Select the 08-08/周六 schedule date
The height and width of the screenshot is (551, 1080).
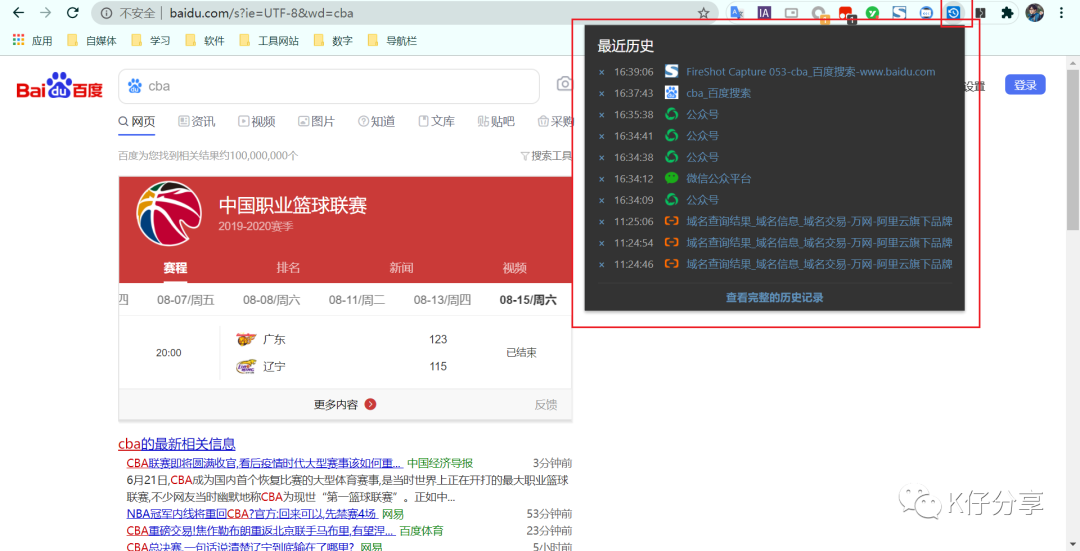pos(271,300)
